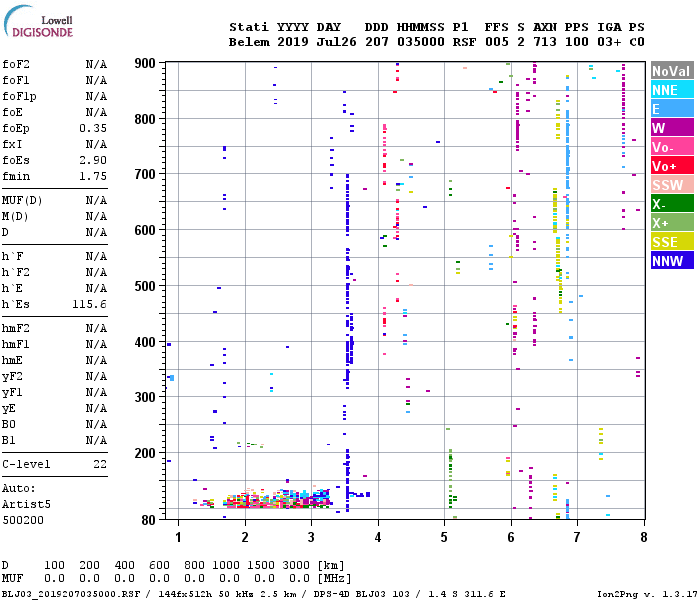Select the X- dark green legend swatch
Image resolution: width=700 pixels, height=600 pixels.
point(672,204)
